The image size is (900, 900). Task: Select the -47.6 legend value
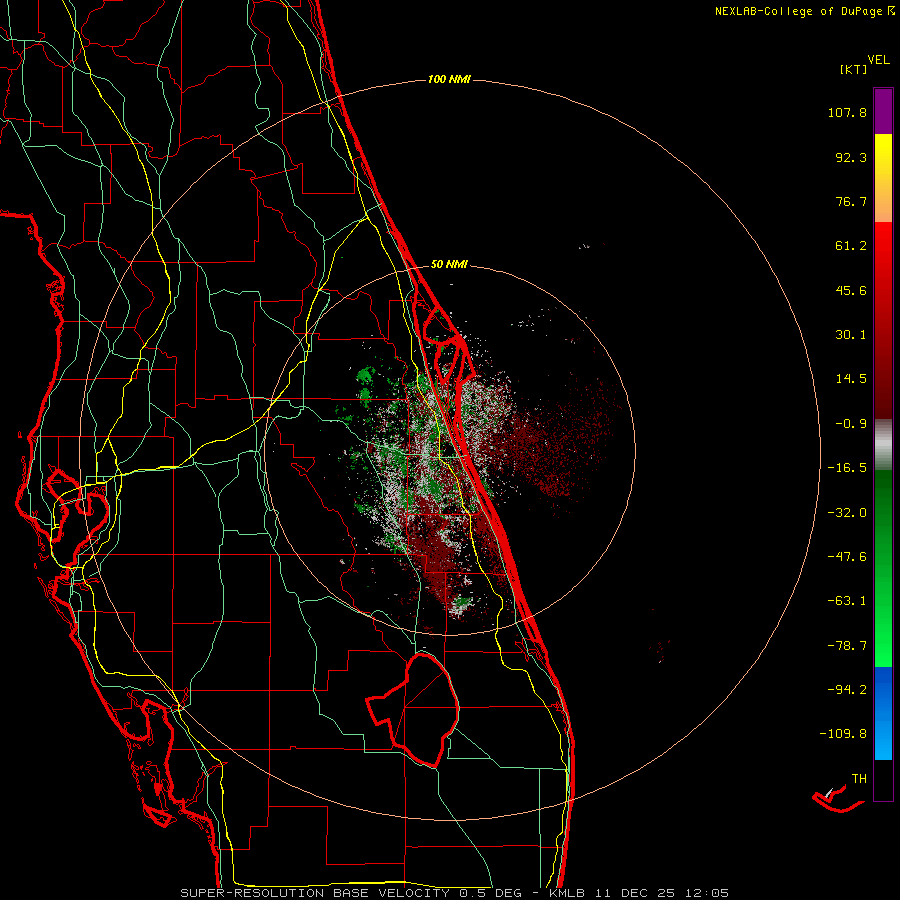(847, 557)
